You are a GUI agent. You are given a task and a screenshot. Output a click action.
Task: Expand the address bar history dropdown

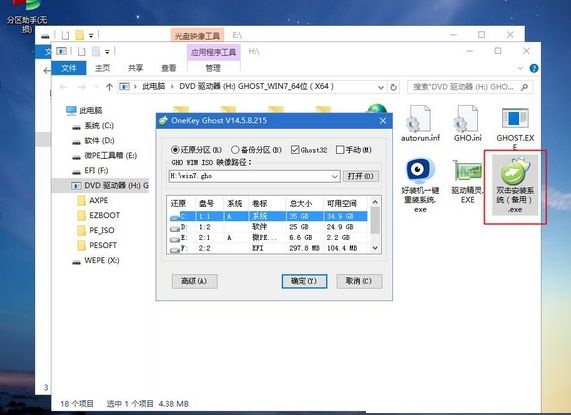point(381,87)
